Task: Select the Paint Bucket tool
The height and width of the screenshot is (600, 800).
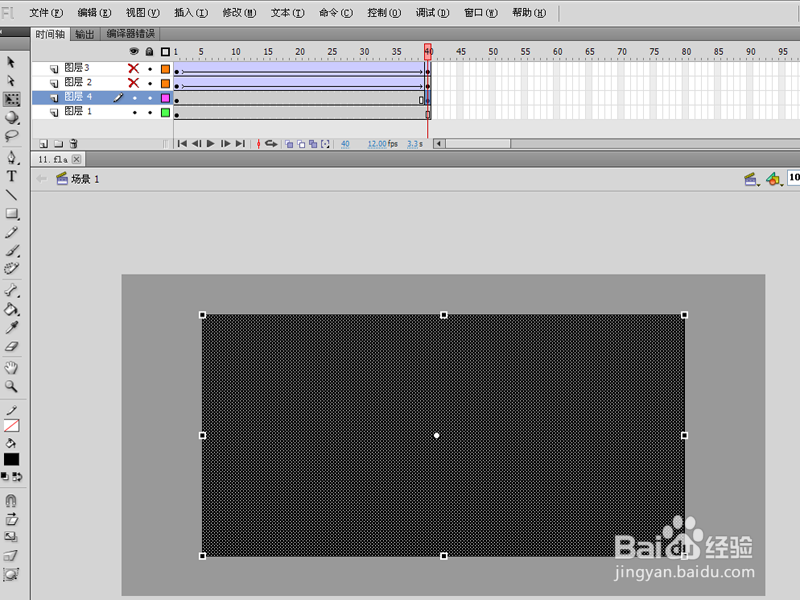Action: [x=11, y=309]
